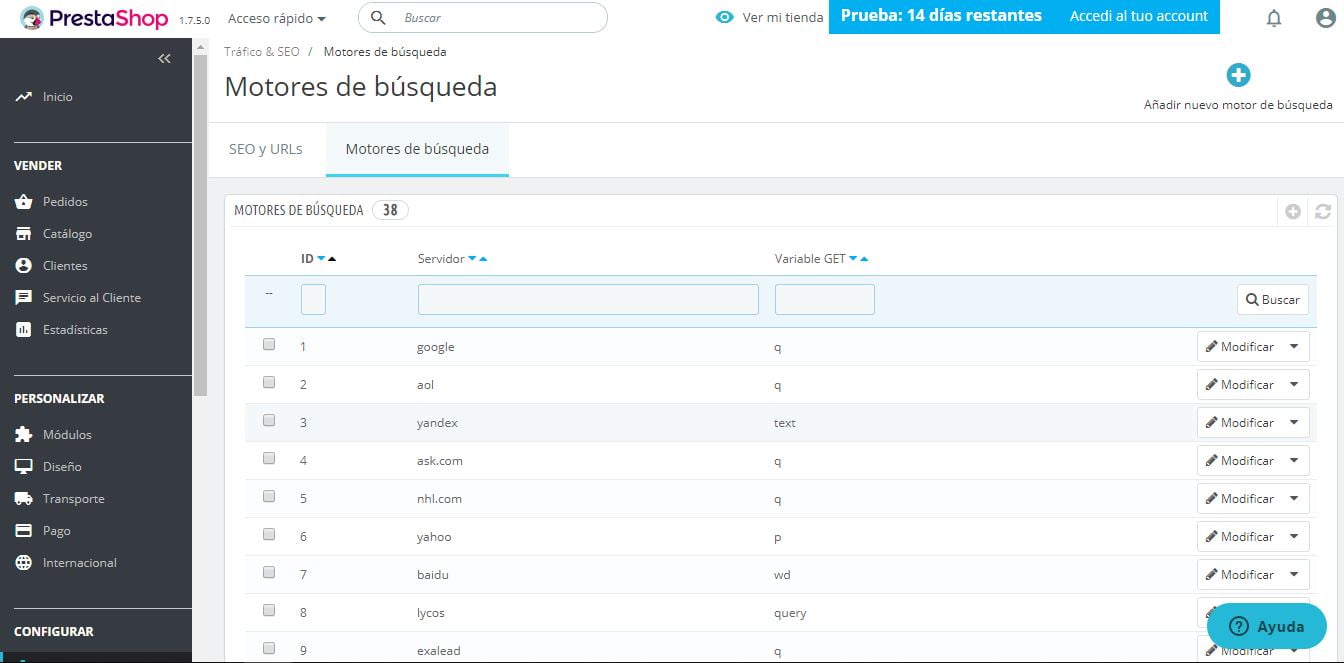The image size is (1344, 663).
Task: Open the Tráfico & SEO breadcrumb link
Action: (262, 51)
